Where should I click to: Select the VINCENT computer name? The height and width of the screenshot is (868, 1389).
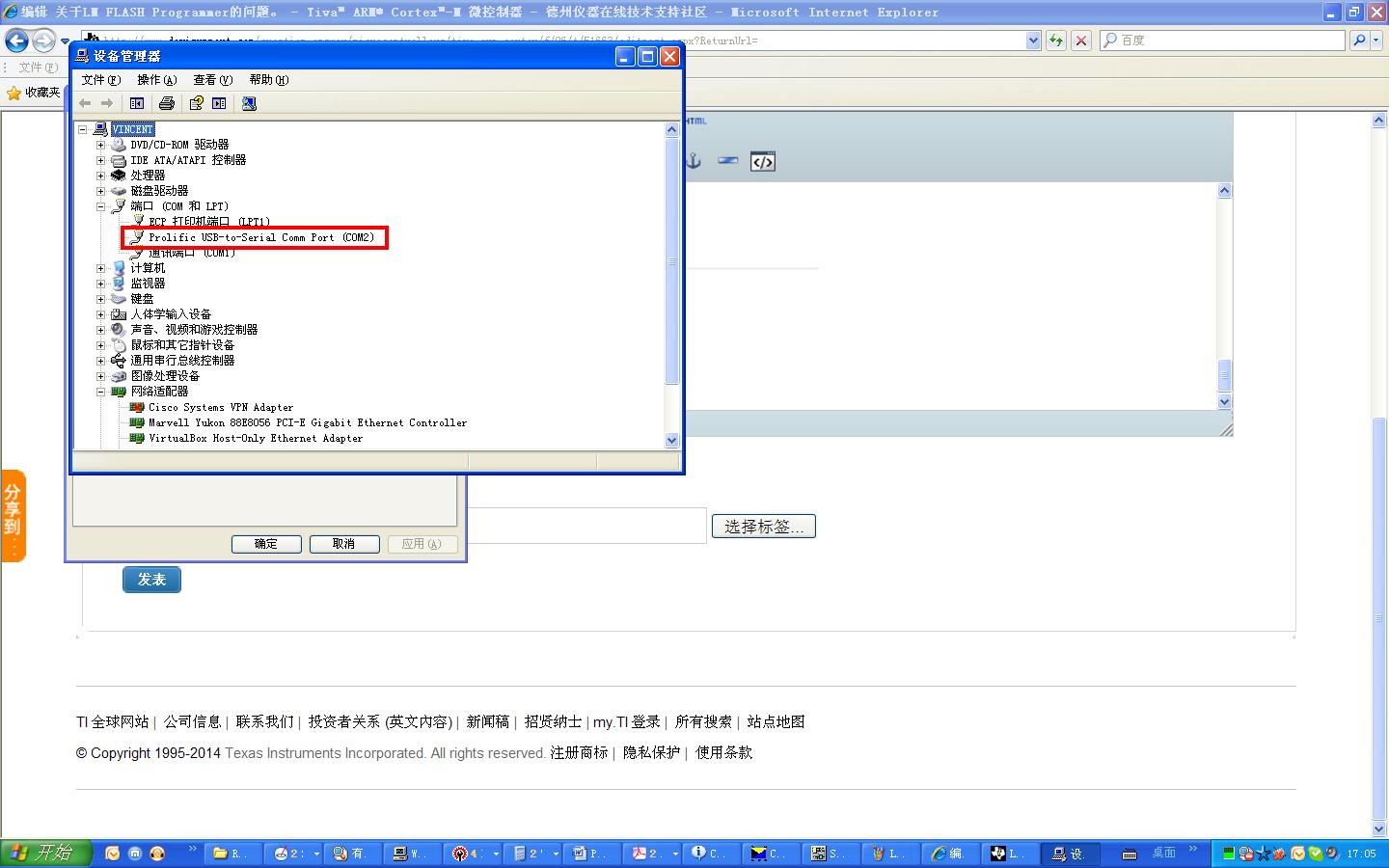coord(132,129)
